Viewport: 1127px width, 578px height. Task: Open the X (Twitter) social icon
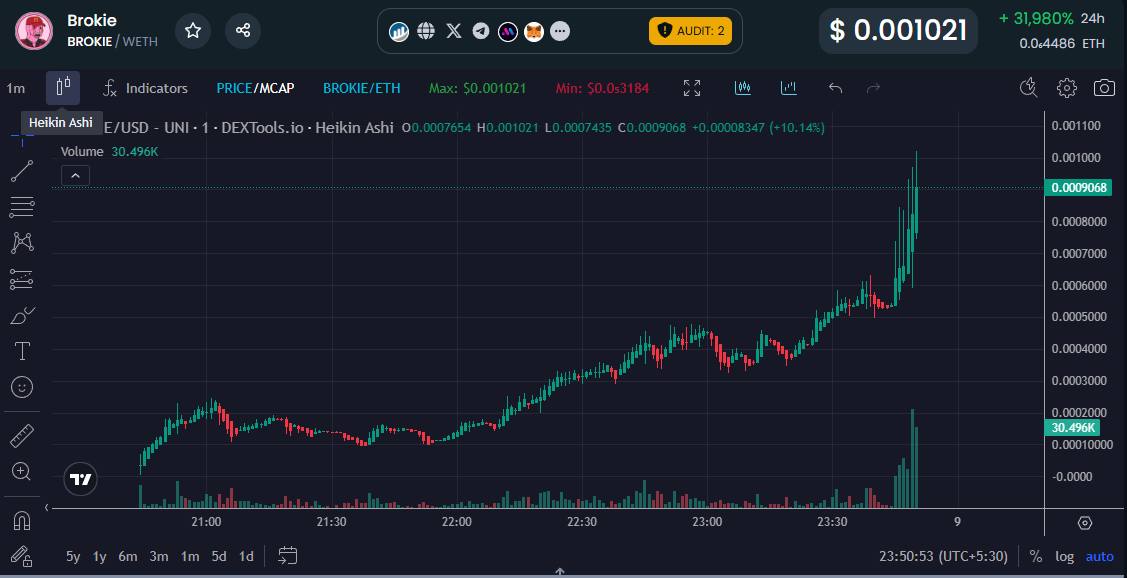454,31
